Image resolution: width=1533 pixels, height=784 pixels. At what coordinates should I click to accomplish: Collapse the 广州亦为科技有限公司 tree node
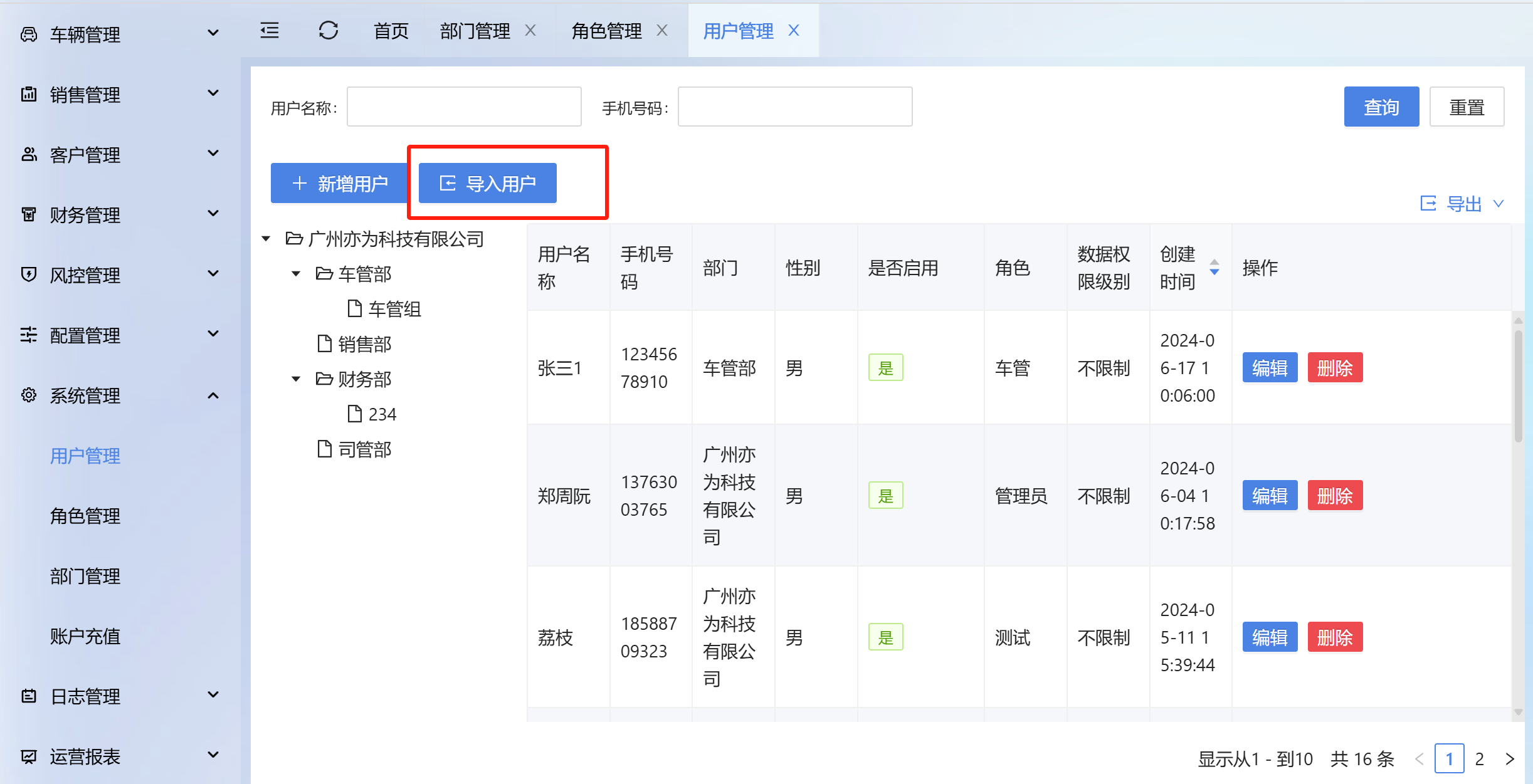pyautogui.click(x=266, y=239)
